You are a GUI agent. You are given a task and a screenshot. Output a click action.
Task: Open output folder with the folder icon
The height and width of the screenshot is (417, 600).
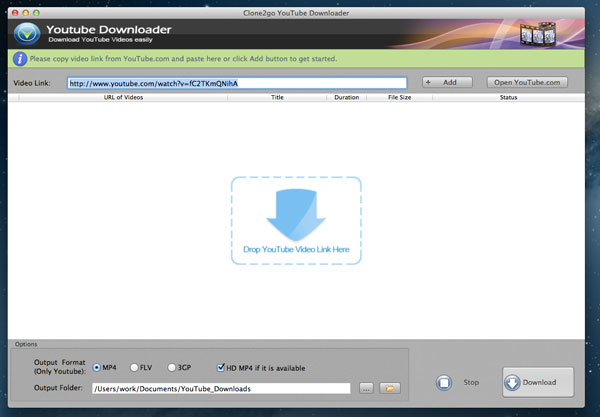[x=390, y=388]
